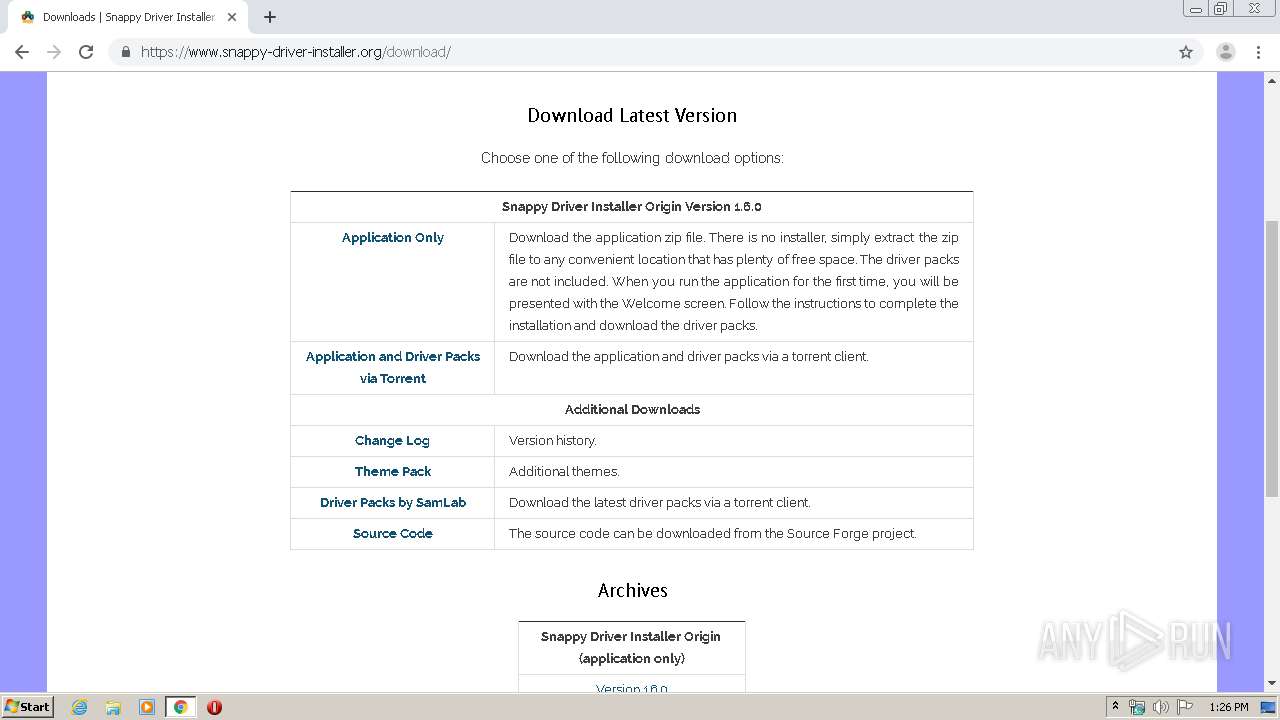1280x720 pixels.
Task: Reload the page with the refresh icon
Action: [x=86, y=52]
